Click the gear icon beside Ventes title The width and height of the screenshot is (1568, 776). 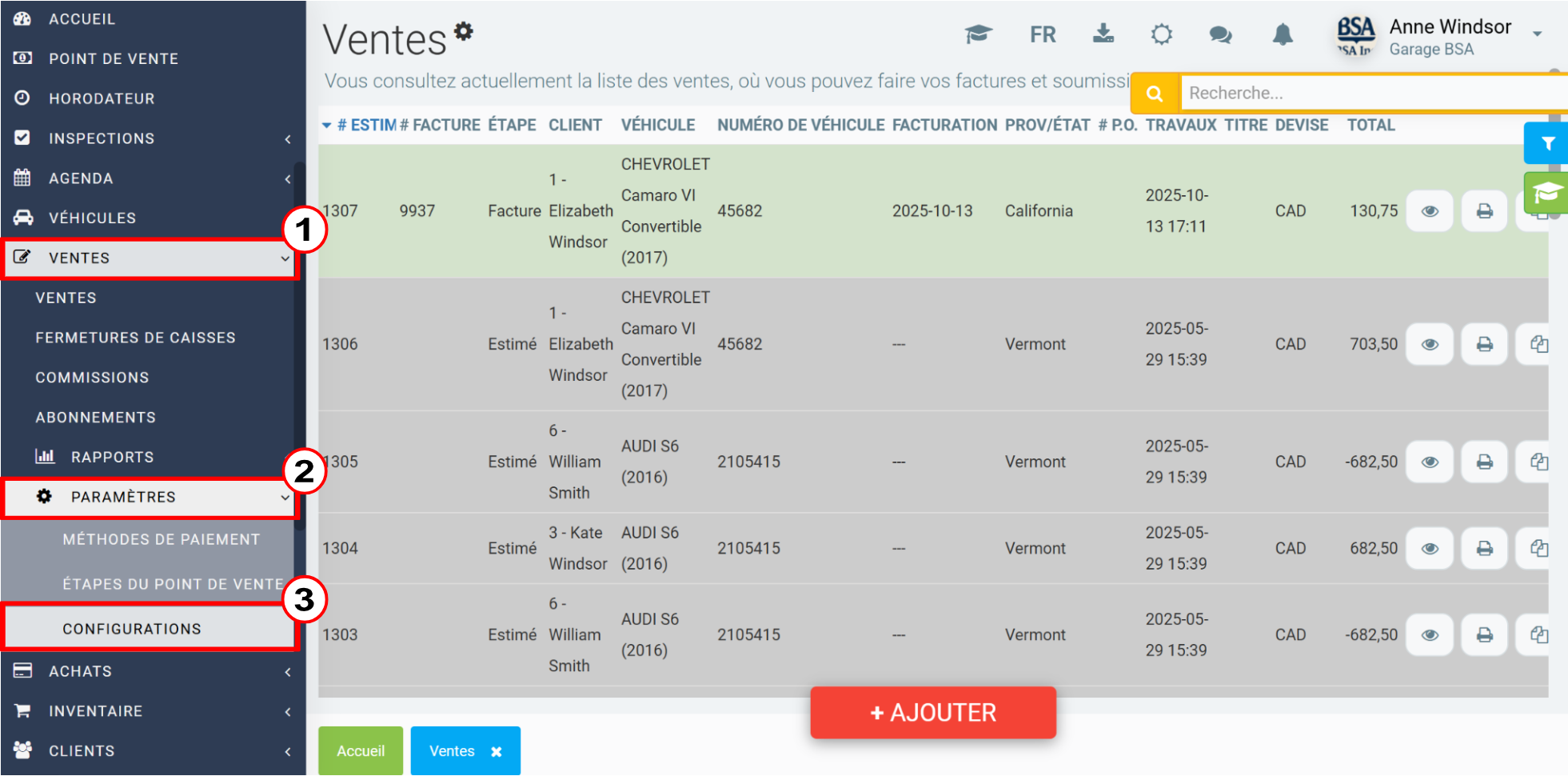[x=464, y=31]
